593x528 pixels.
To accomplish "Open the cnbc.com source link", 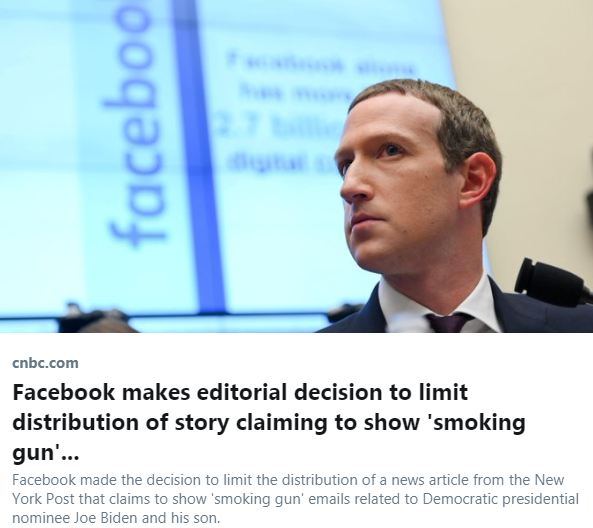I will click(x=45, y=363).
